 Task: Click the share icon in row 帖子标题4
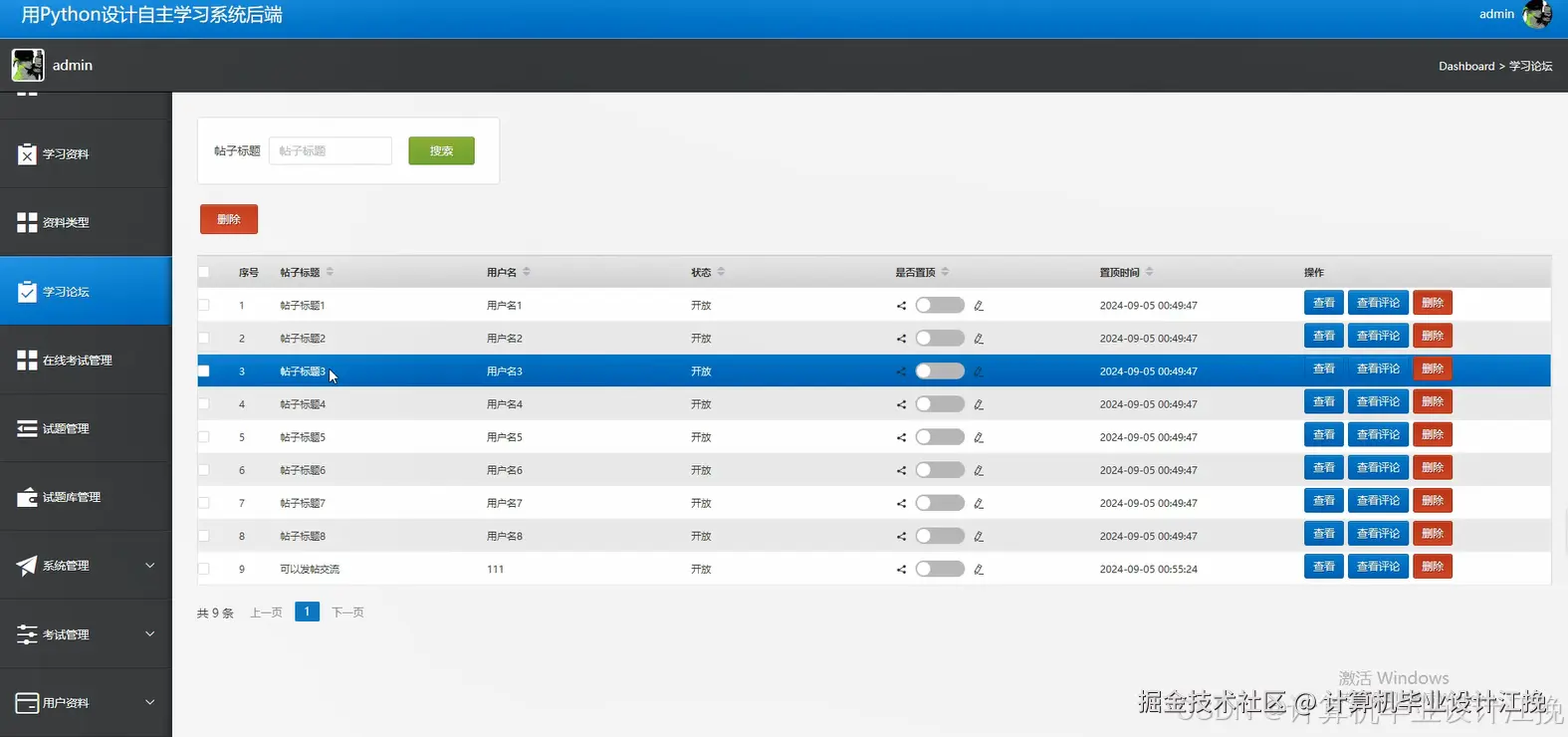point(901,404)
